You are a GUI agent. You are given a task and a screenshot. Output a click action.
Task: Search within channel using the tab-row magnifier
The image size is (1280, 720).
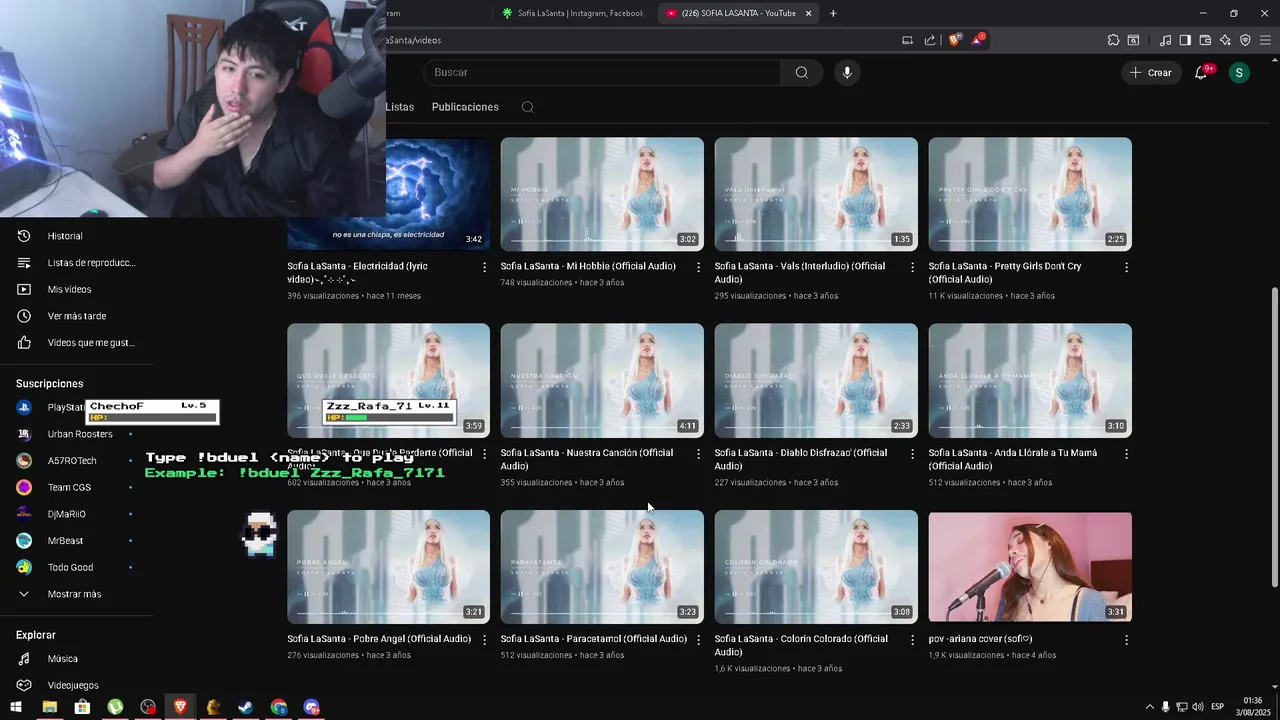pos(528,107)
